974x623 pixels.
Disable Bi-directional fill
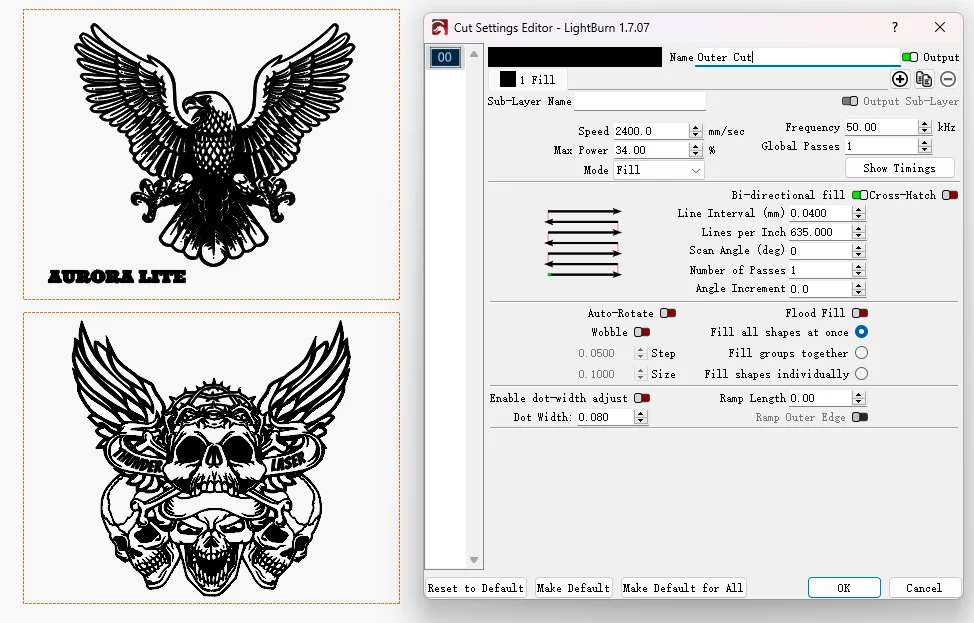click(x=860, y=195)
